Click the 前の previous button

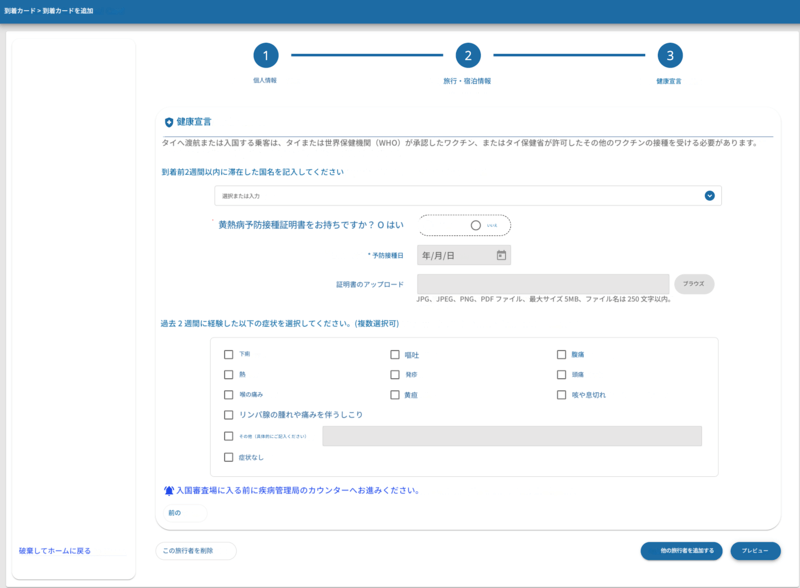(185, 513)
